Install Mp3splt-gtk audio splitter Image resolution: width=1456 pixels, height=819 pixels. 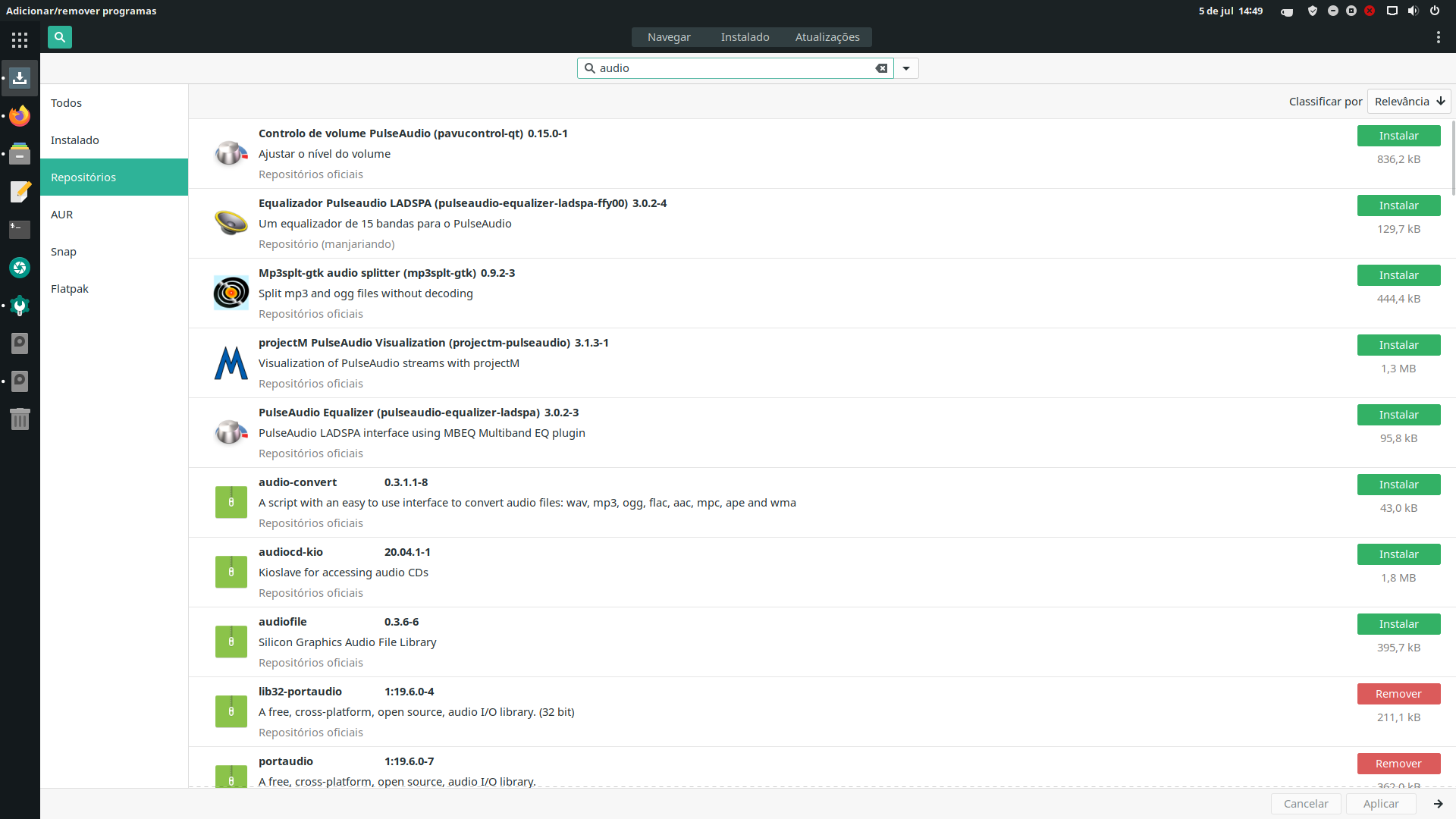pos(1398,275)
